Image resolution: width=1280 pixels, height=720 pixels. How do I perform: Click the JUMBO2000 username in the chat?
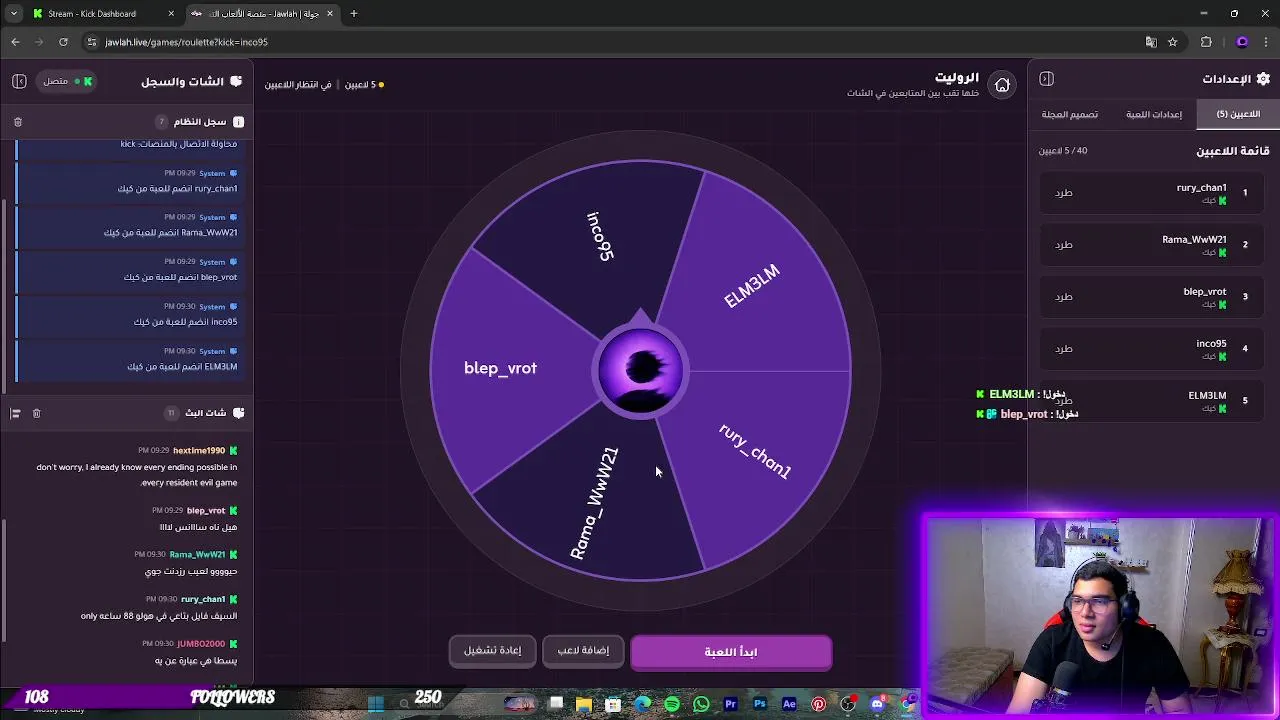[x=201, y=644]
